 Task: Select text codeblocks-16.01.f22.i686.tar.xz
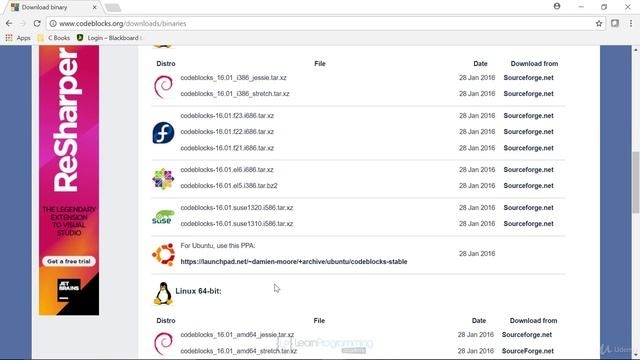pyautogui.click(x=227, y=131)
